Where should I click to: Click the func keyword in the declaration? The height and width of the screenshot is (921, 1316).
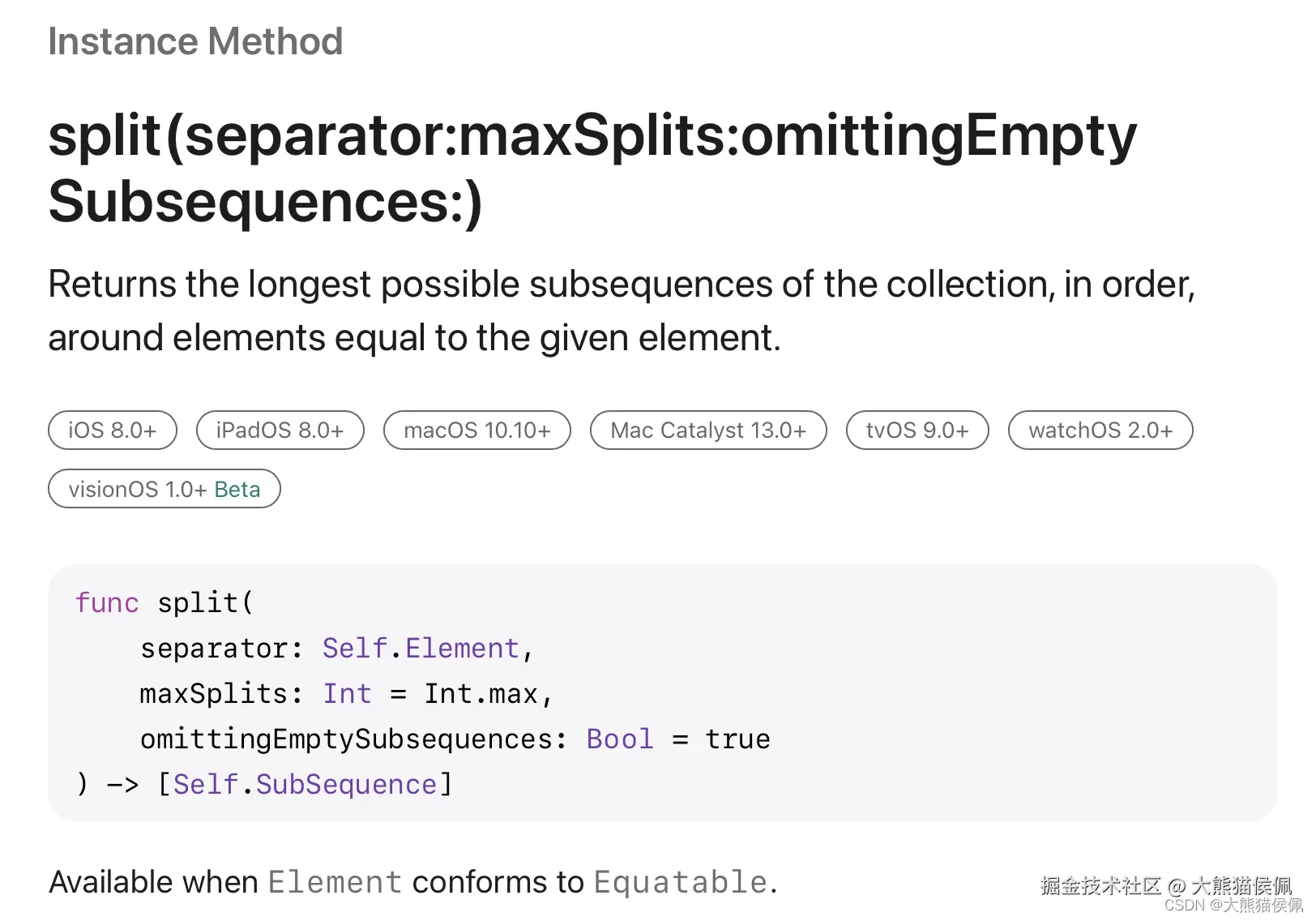[x=107, y=603]
